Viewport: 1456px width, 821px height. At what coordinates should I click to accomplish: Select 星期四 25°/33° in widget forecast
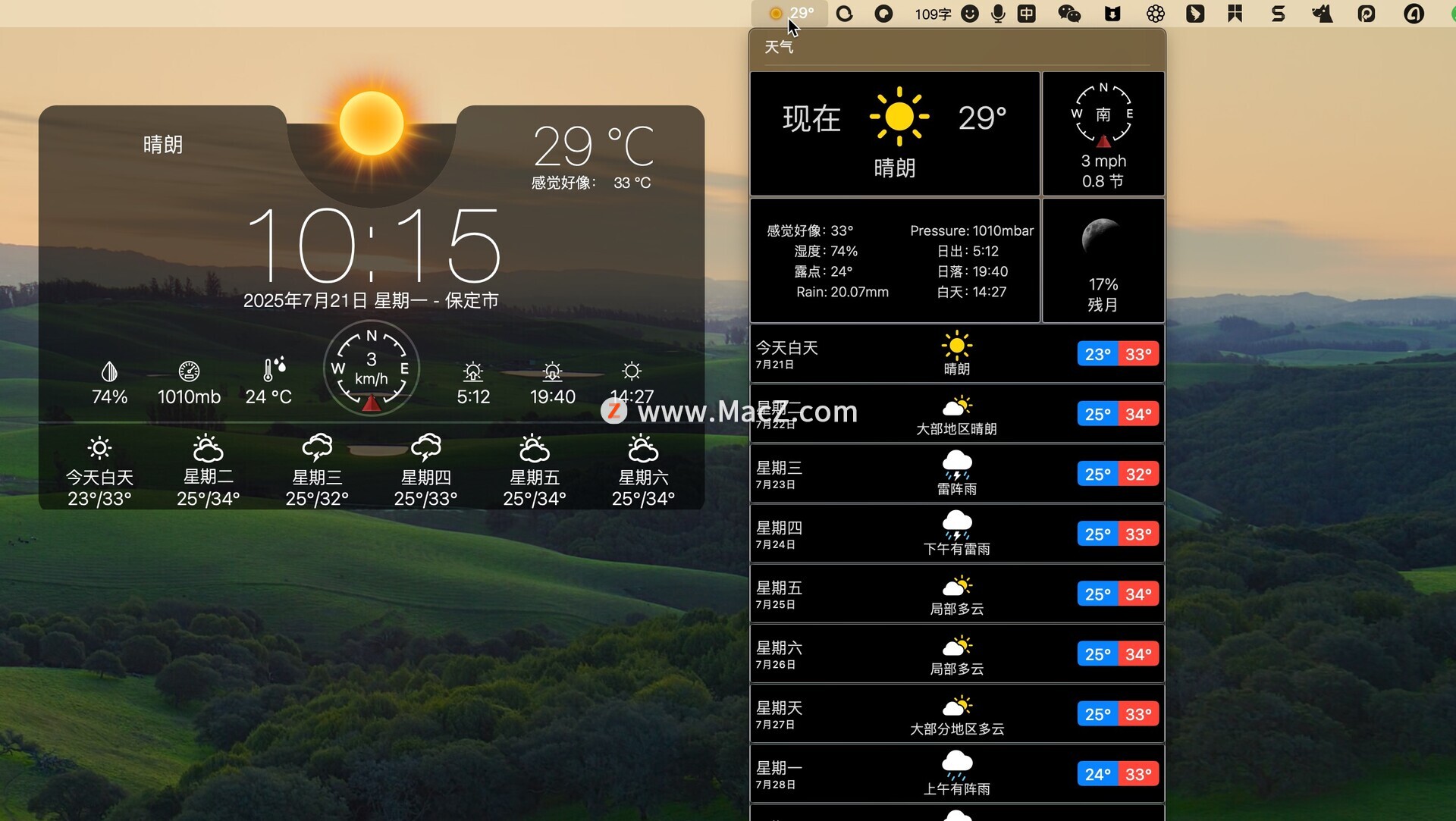tap(425, 471)
